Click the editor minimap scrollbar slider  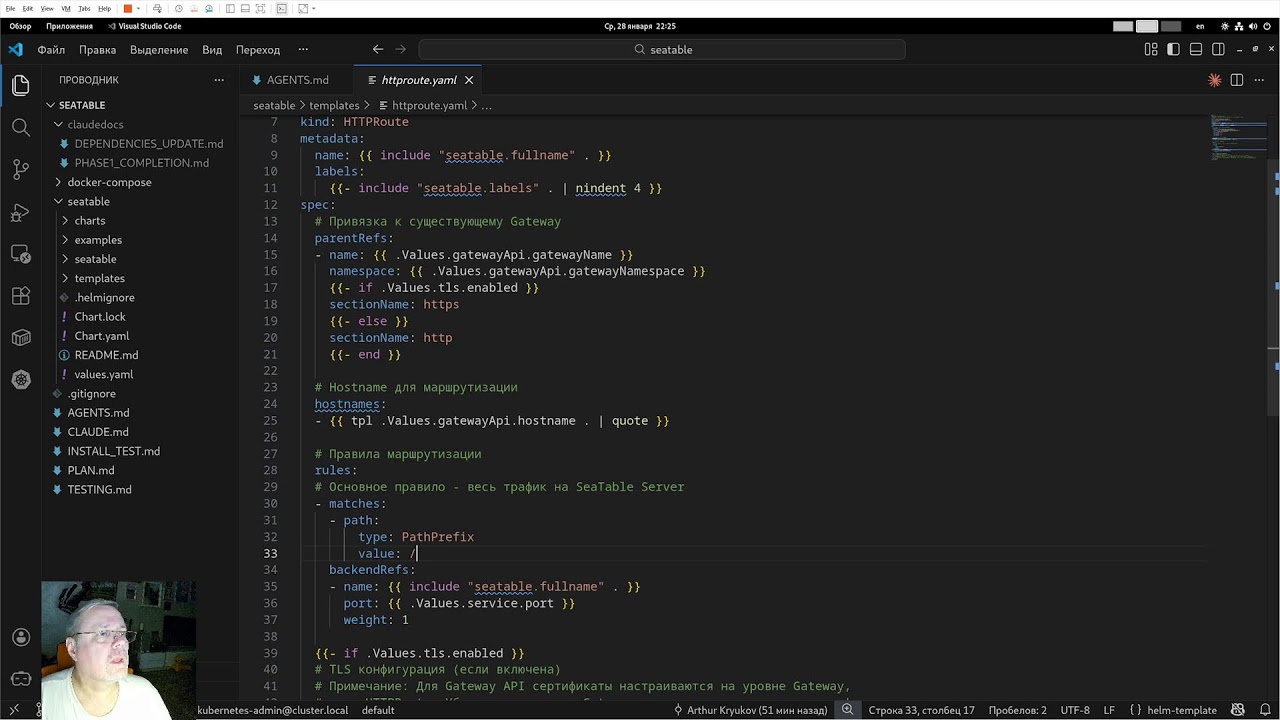point(1240,138)
